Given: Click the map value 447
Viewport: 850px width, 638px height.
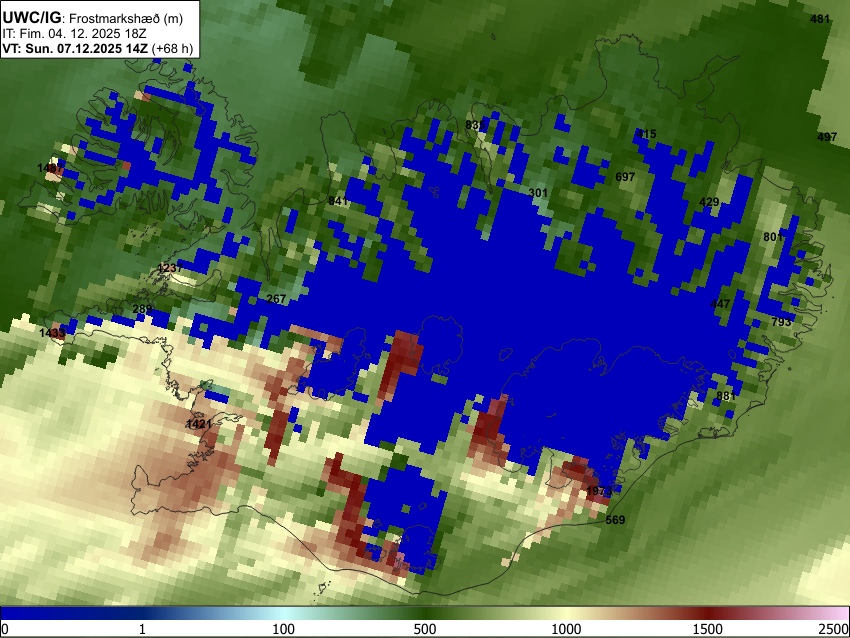Looking at the screenshot, I should pos(720,304).
